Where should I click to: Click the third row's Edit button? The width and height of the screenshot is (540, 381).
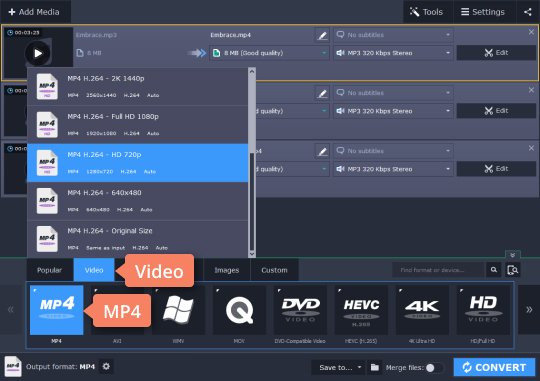coord(496,169)
